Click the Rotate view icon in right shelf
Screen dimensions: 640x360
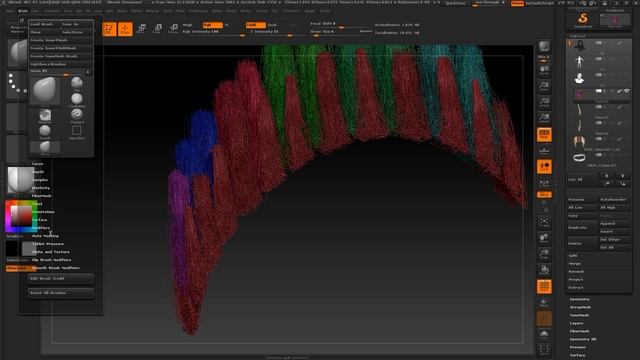point(544,270)
